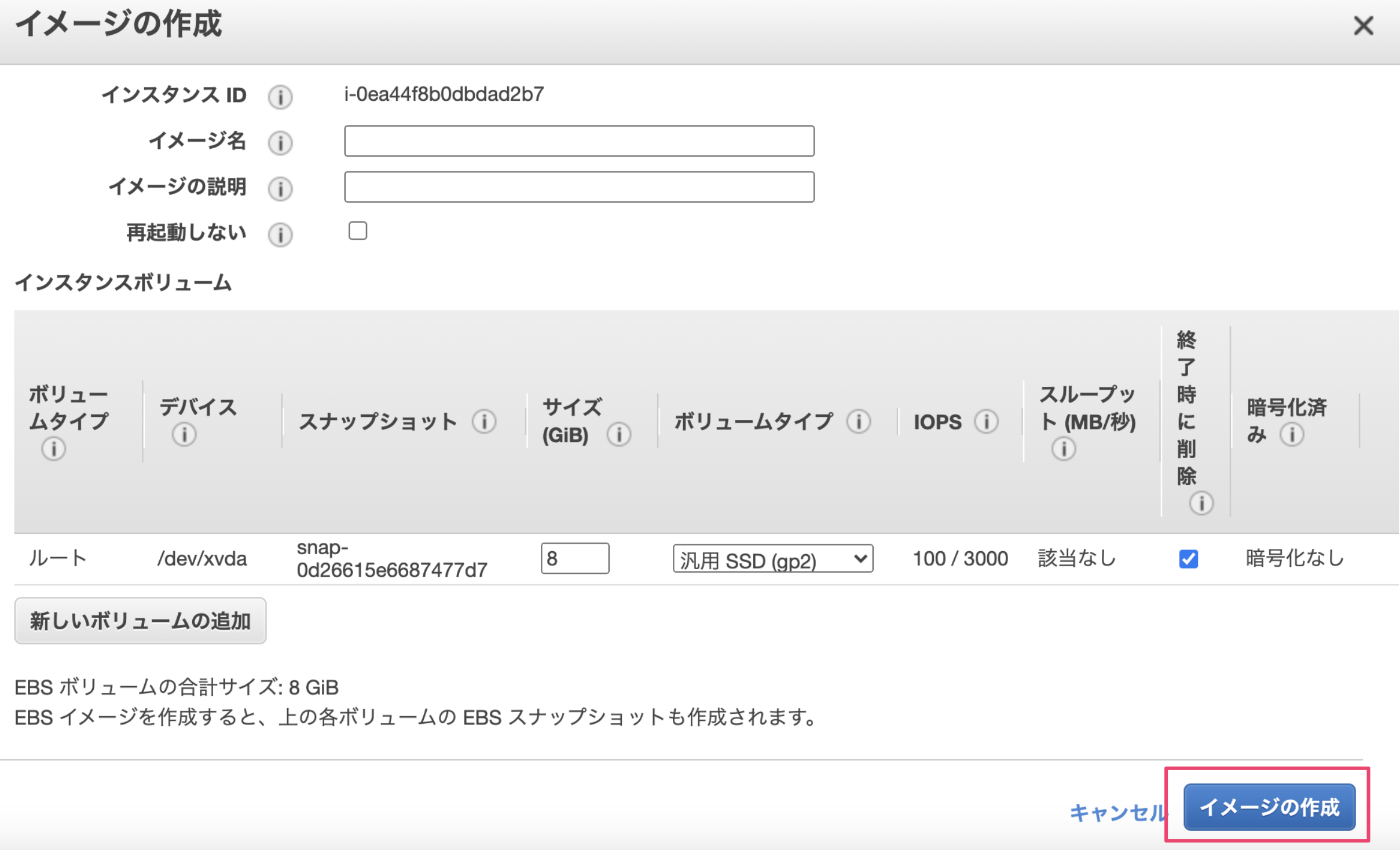Click info icon for 終了時に削除 column
The width and height of the screenshot is (1400, 850).
click(x=1201, y=503)
